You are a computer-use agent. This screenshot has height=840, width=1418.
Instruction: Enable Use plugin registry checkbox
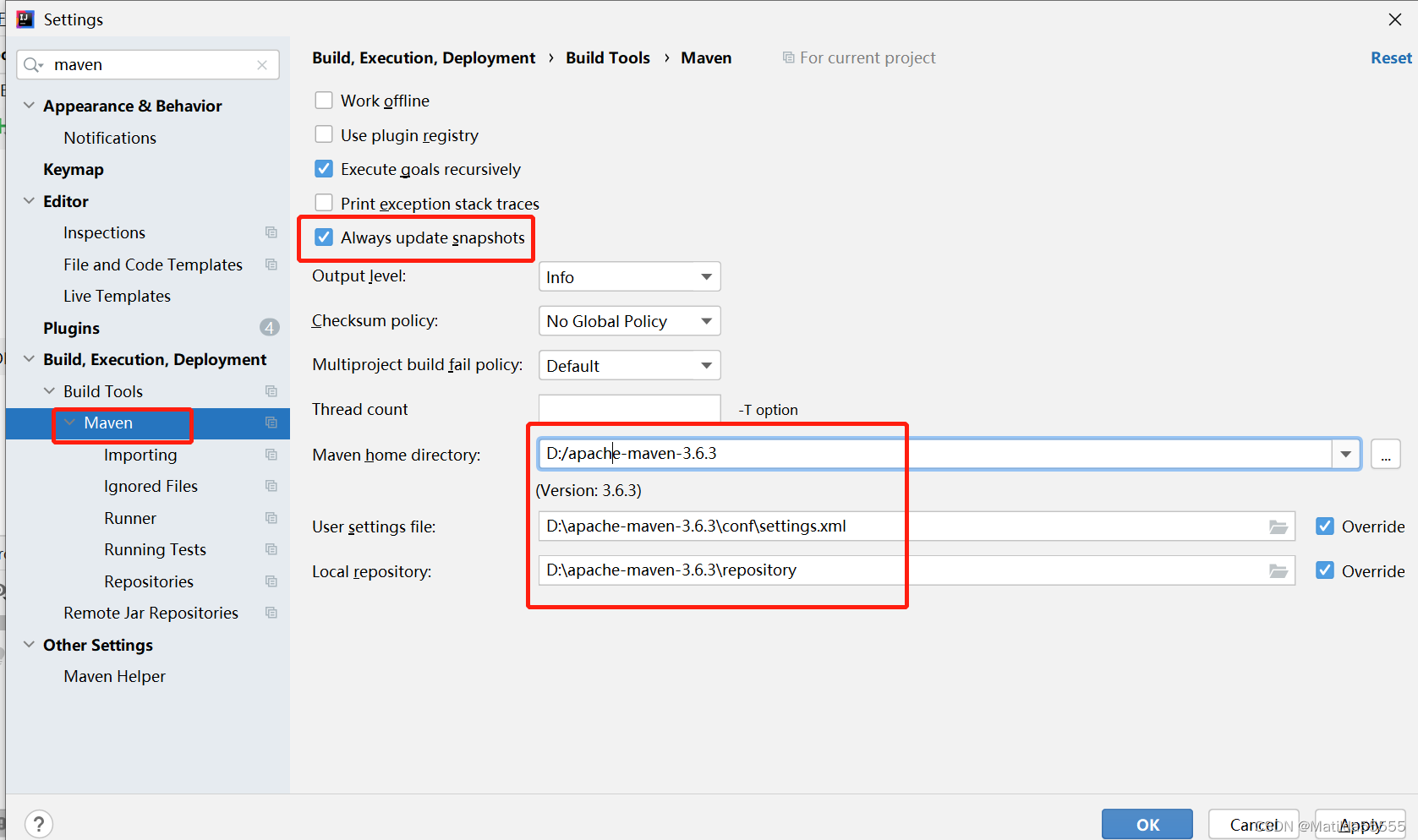pos(324,134)
